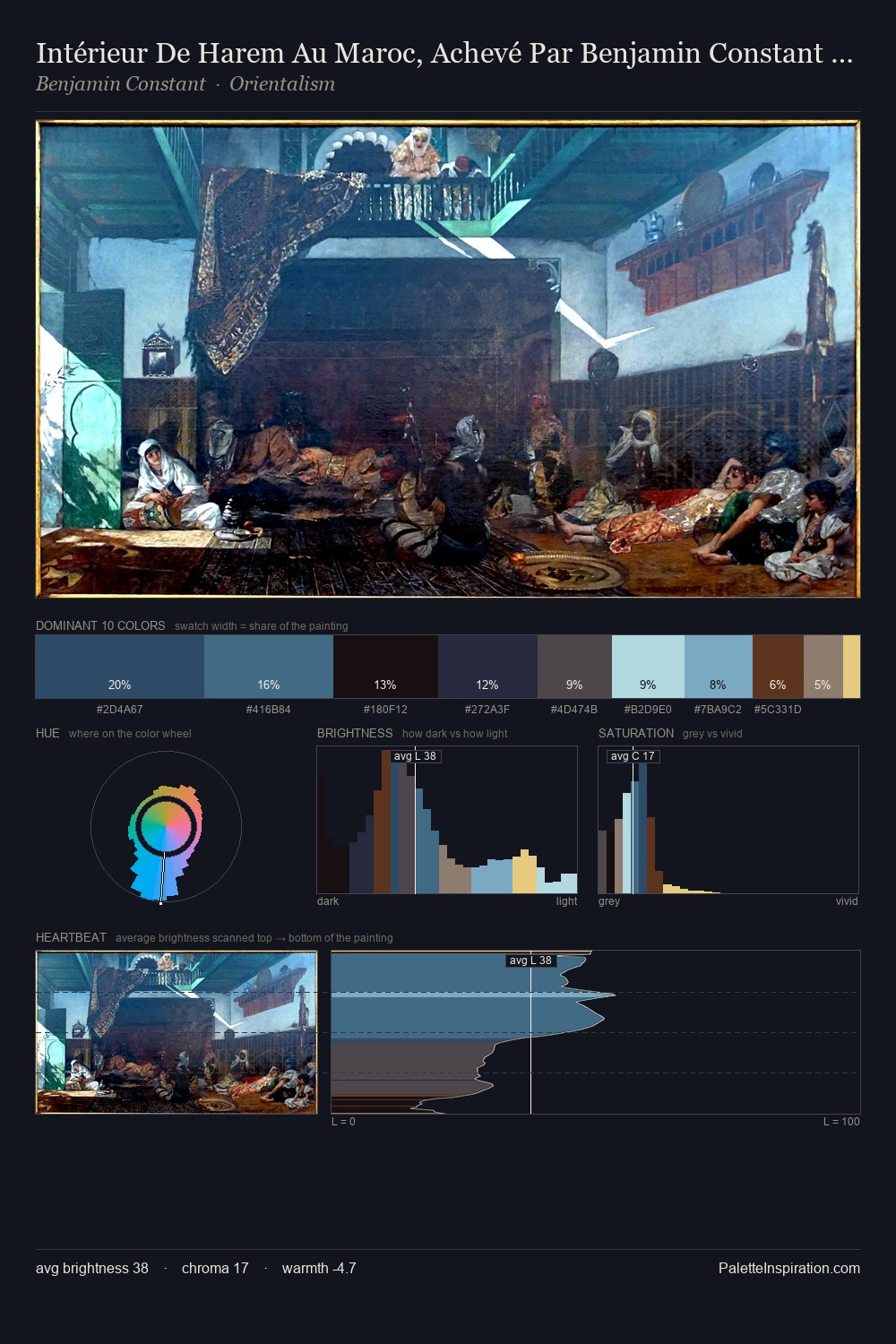Image resolution: width=896 pixels, height=1344 pixels.
Task: Click the 'avg brightness 38' footer text
Action: (x=92, y=1268)
